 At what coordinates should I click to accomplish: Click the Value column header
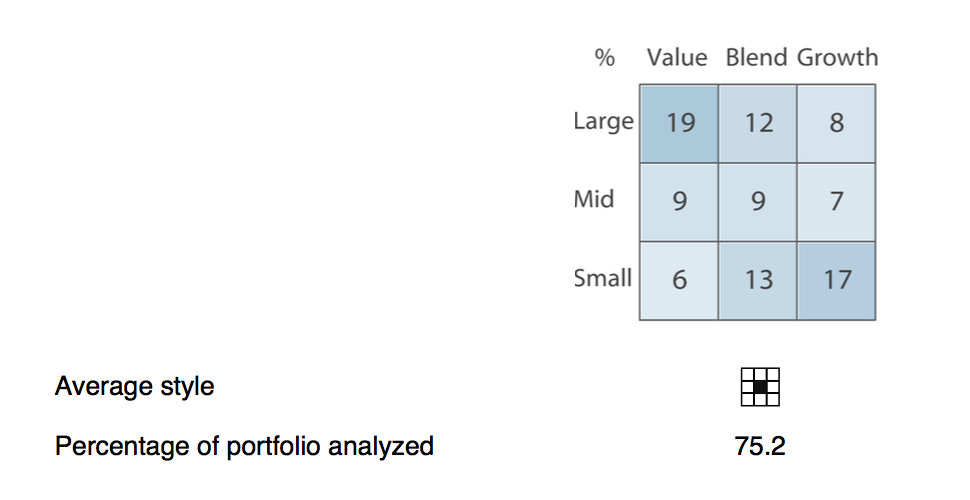(677, 58)
